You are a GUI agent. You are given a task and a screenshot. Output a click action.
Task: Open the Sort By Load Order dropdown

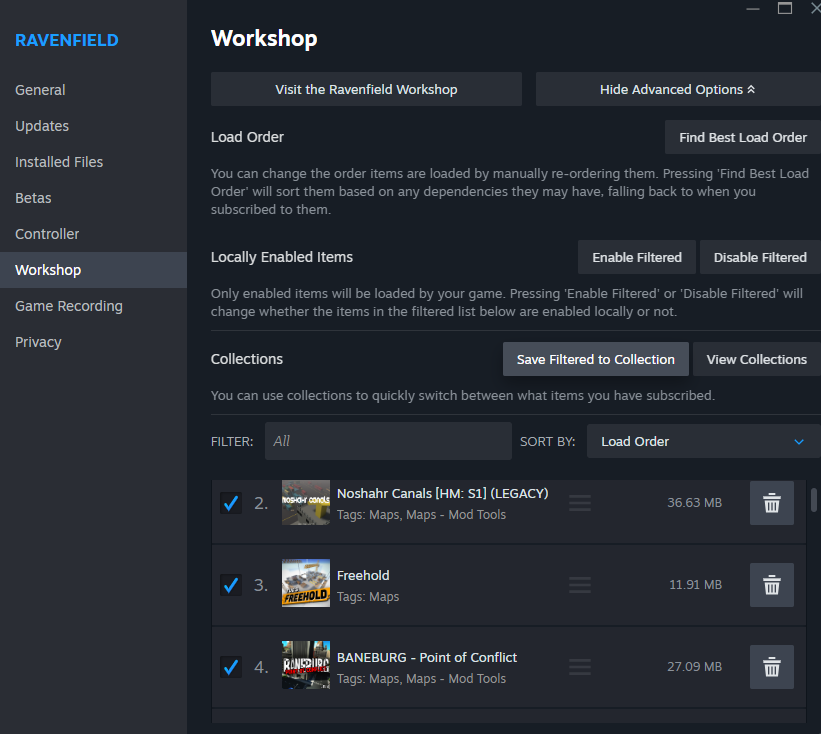tap(703, 441)
